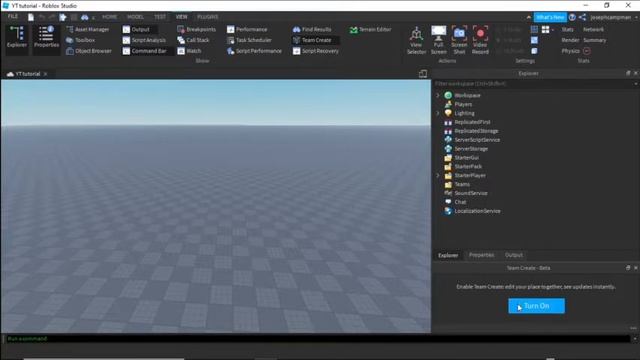640x360 pixels.
Task: Open Find Results
Action: point(312,29)
